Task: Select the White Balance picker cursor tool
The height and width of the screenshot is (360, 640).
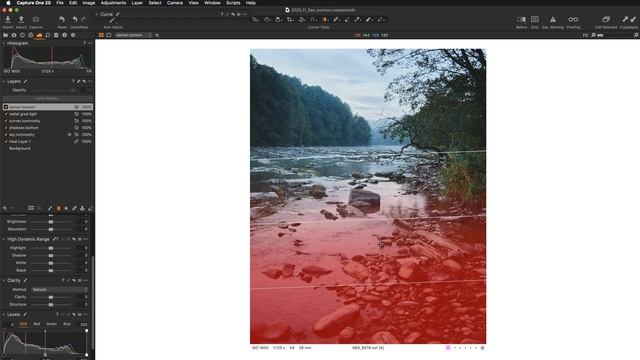Action: (x=358, y=19)
